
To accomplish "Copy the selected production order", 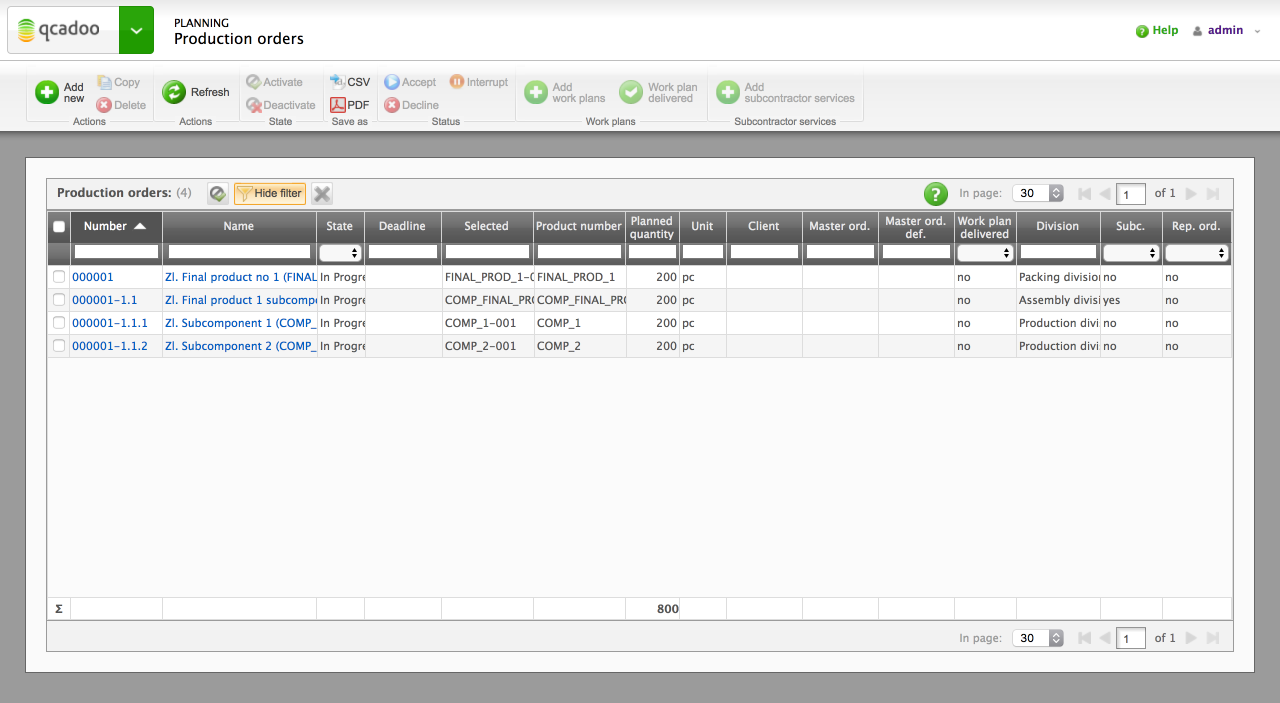I will click(119, 81).
